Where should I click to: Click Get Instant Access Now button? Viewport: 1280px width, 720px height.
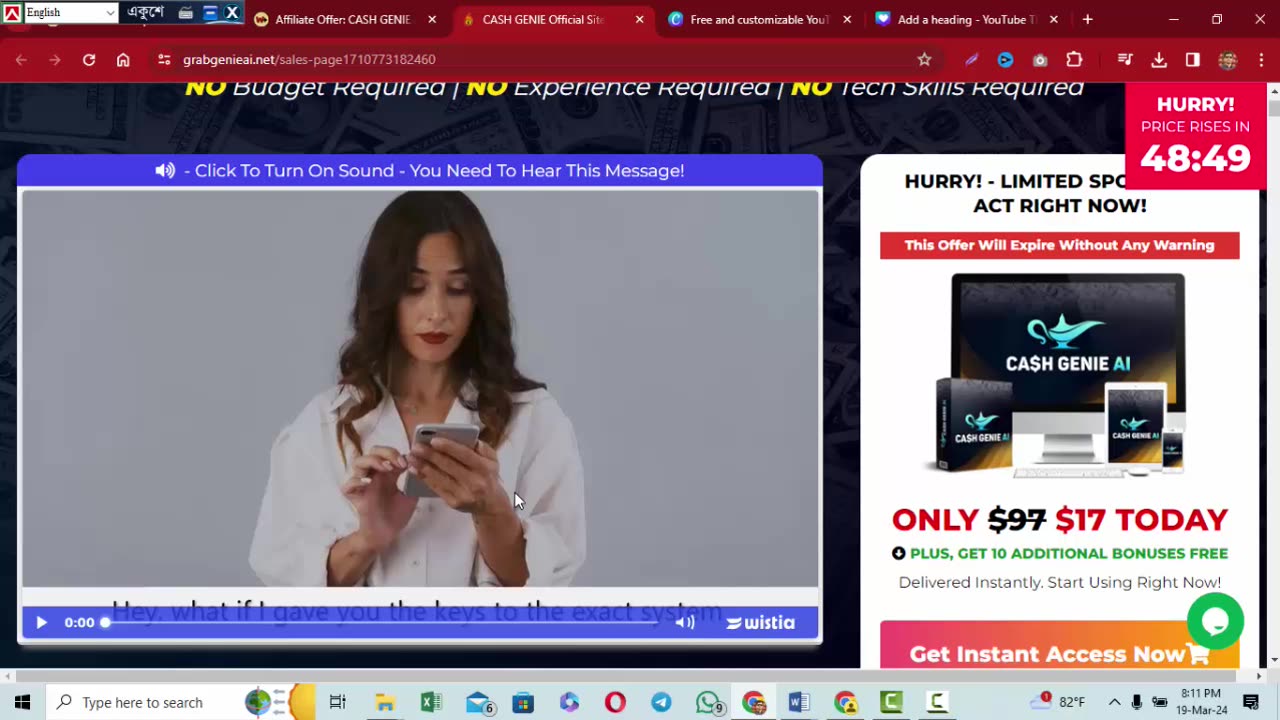click(1059, 653)
